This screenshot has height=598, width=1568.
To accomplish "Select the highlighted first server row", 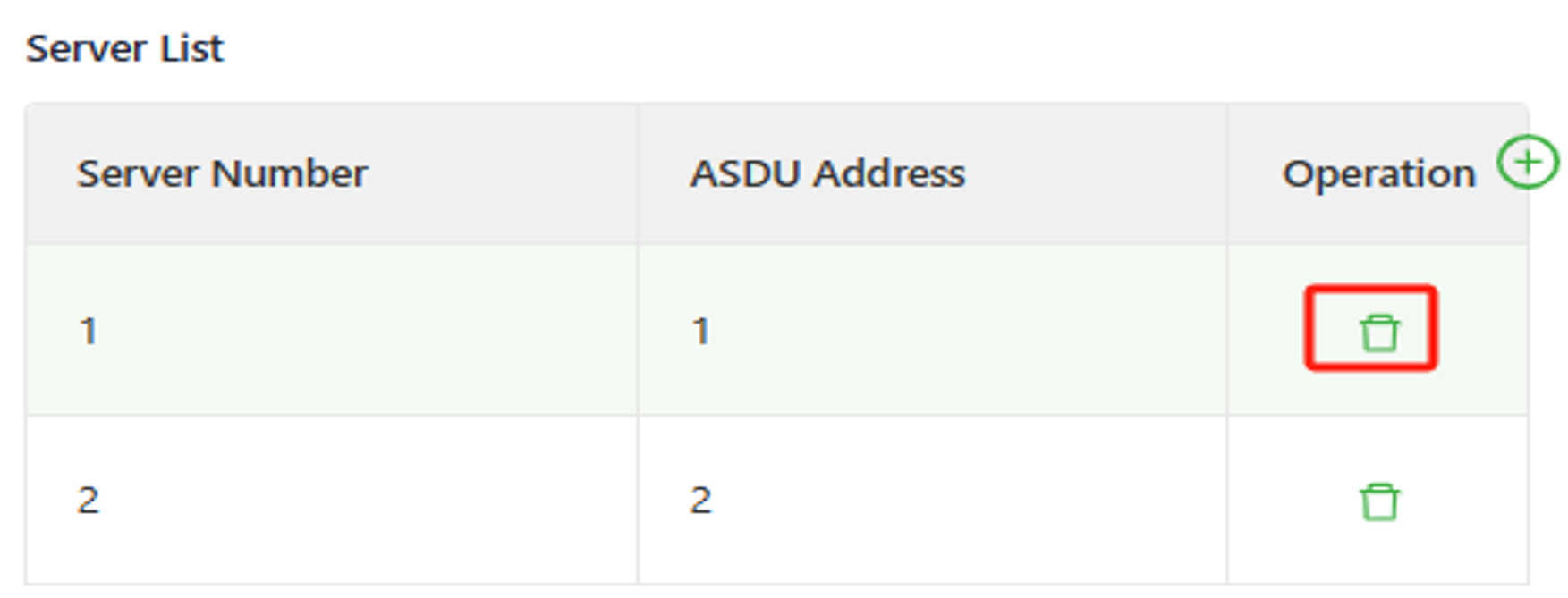I will [x=358, y=332].
